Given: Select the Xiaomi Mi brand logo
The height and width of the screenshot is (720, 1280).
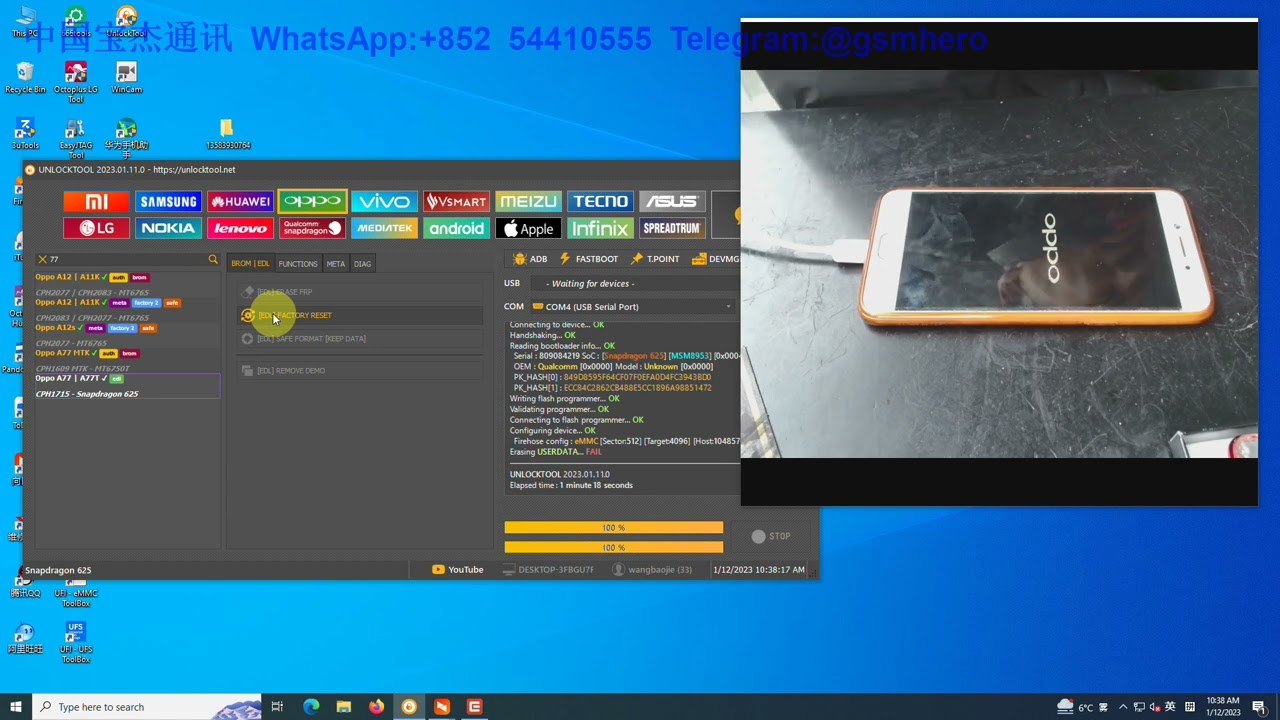Looking at the screenshot, I should (x=96, y=202).
